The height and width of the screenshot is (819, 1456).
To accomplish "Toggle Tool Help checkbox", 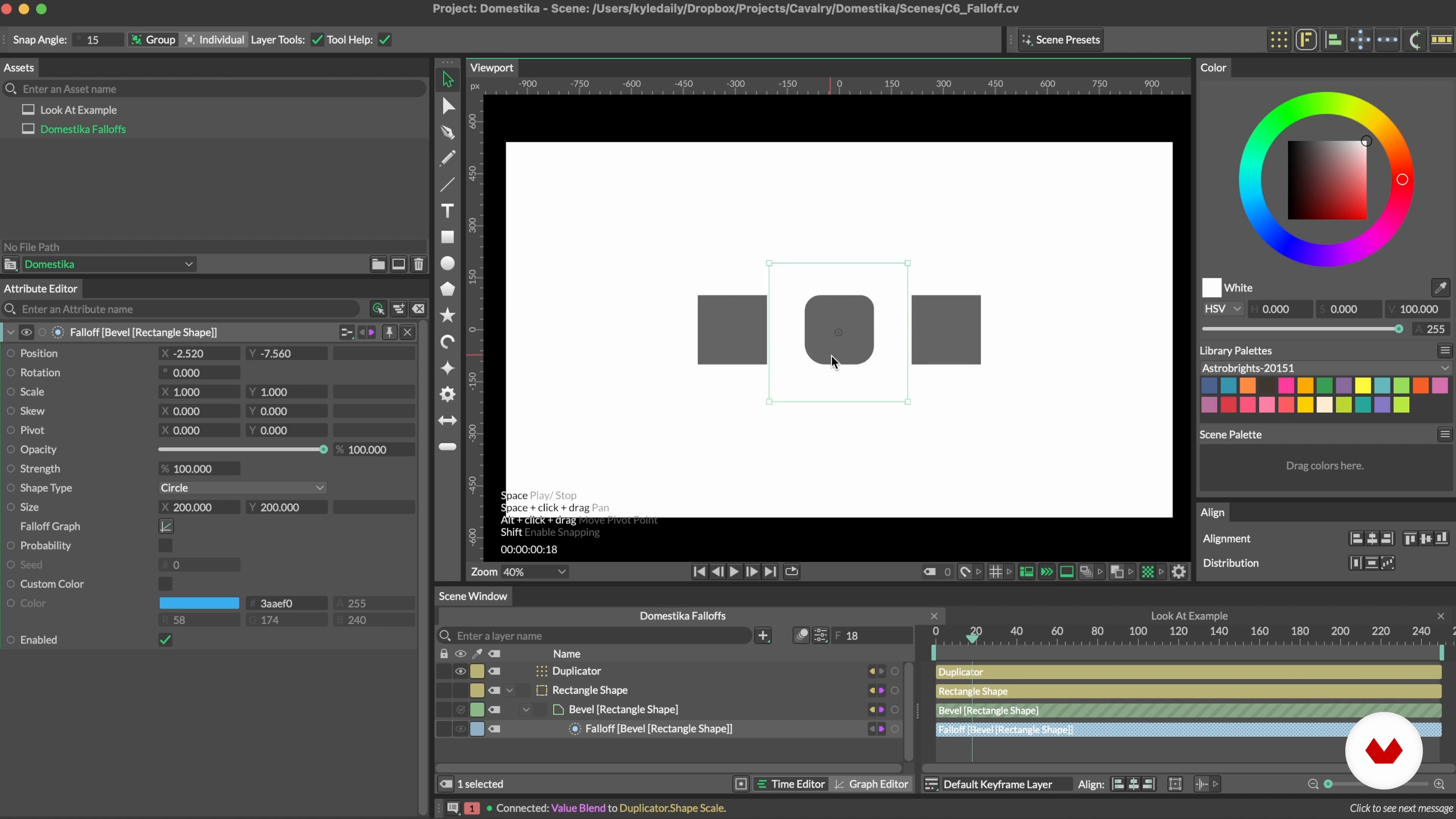I will (385, 40).
